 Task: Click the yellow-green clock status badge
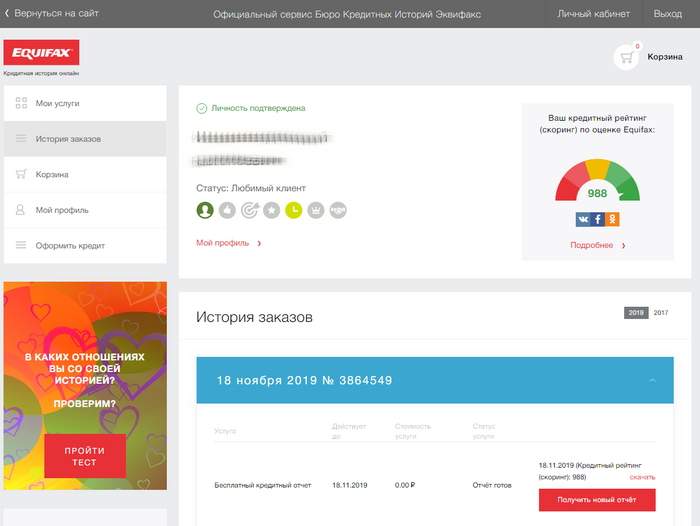(x=294, y=210)
